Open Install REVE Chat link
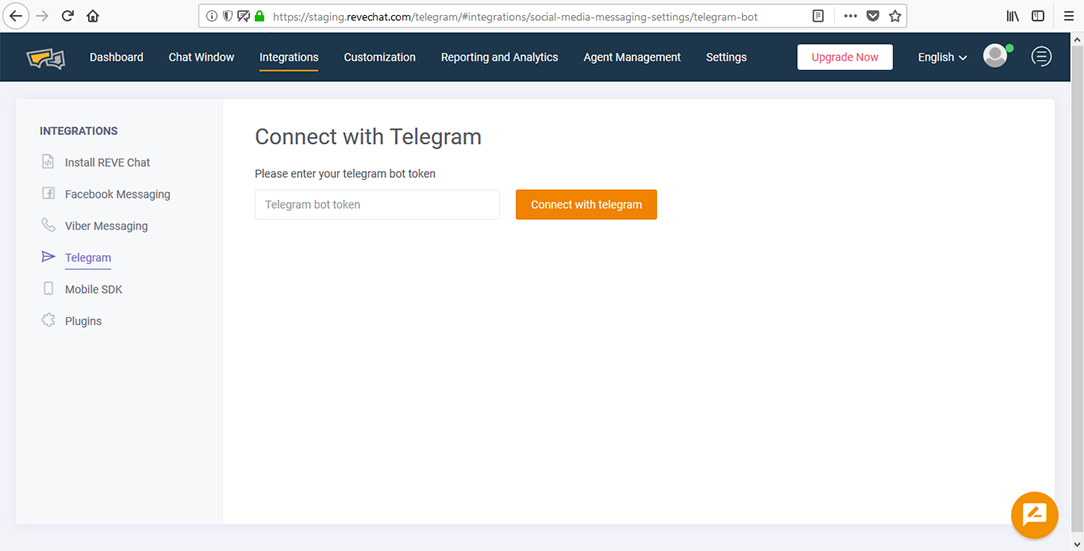The width and height of the screenshot is (1084, 551). pyautogui.click(x=107, y=162)
